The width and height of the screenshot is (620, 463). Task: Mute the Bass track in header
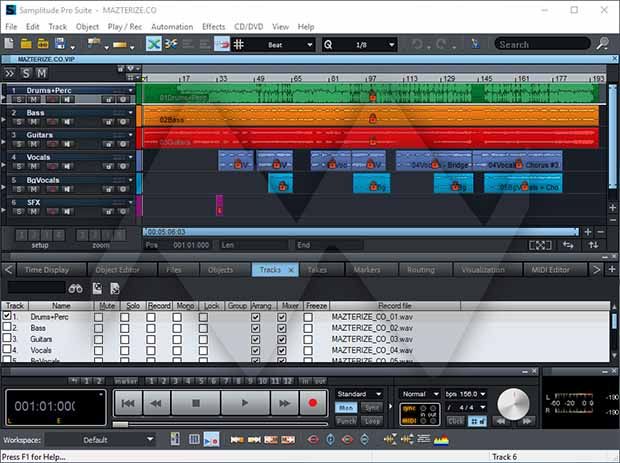(x=34, y=122)
